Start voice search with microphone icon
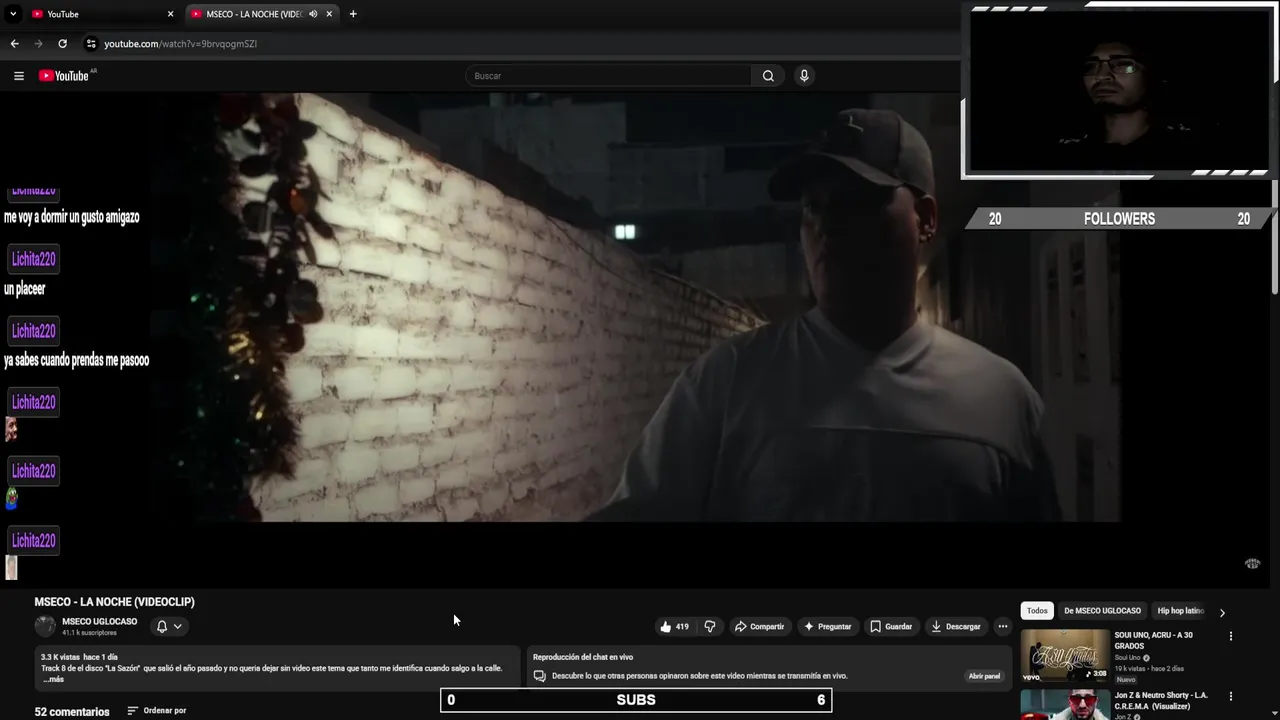 [x=804, y=76]
